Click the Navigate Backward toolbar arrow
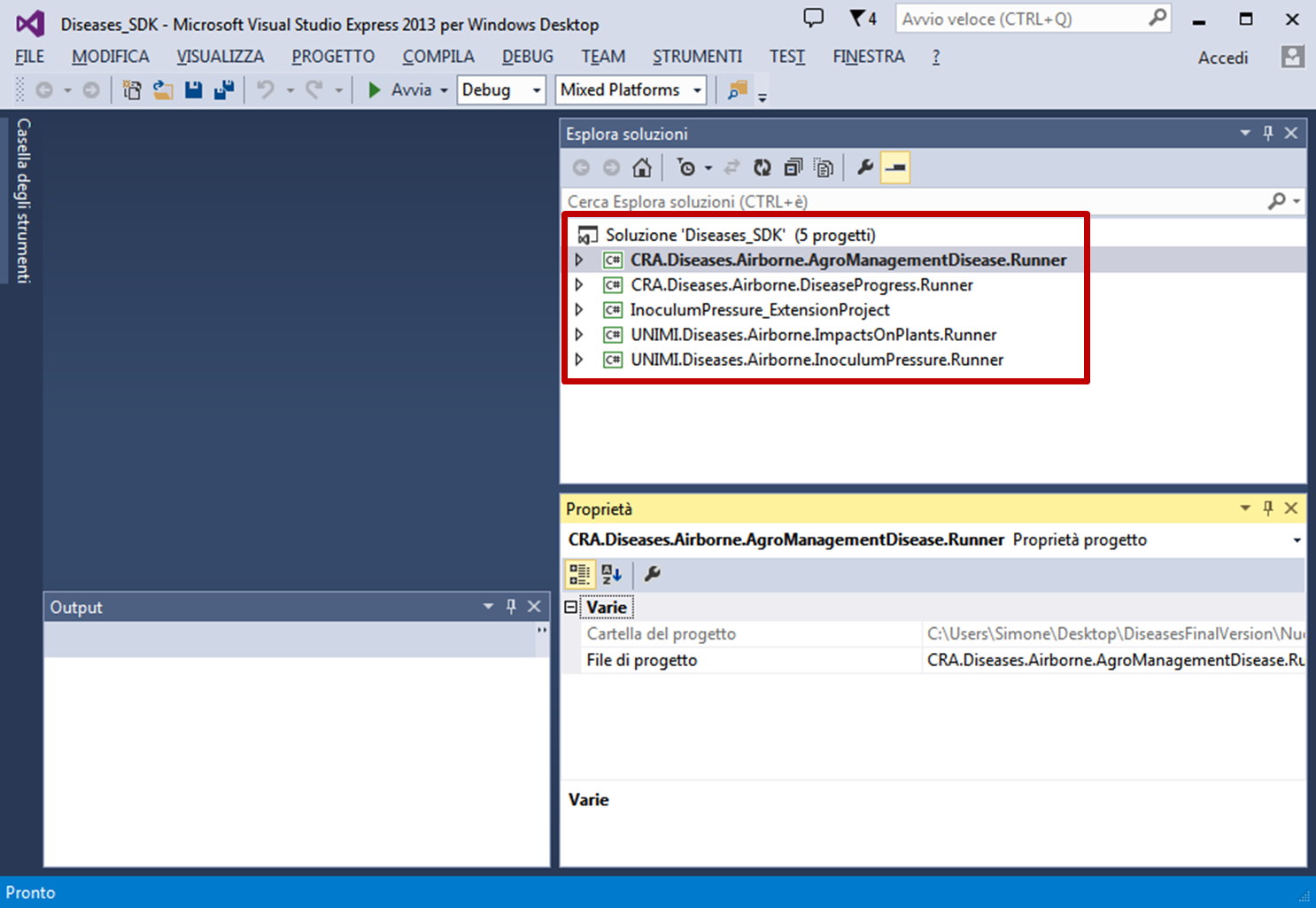Viewport: 1316px width, 908px height. click(x=44, y=90)
